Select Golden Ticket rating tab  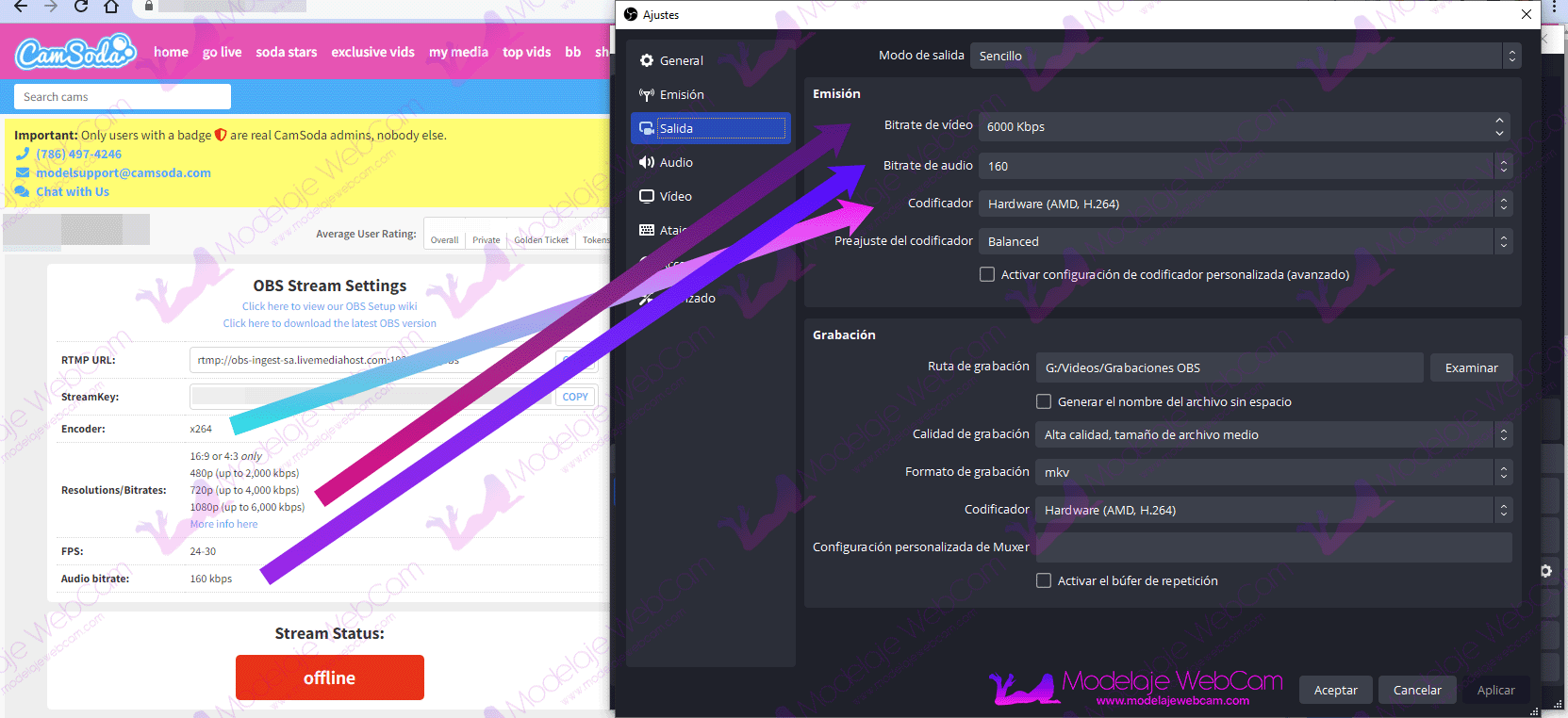[541, 239]
